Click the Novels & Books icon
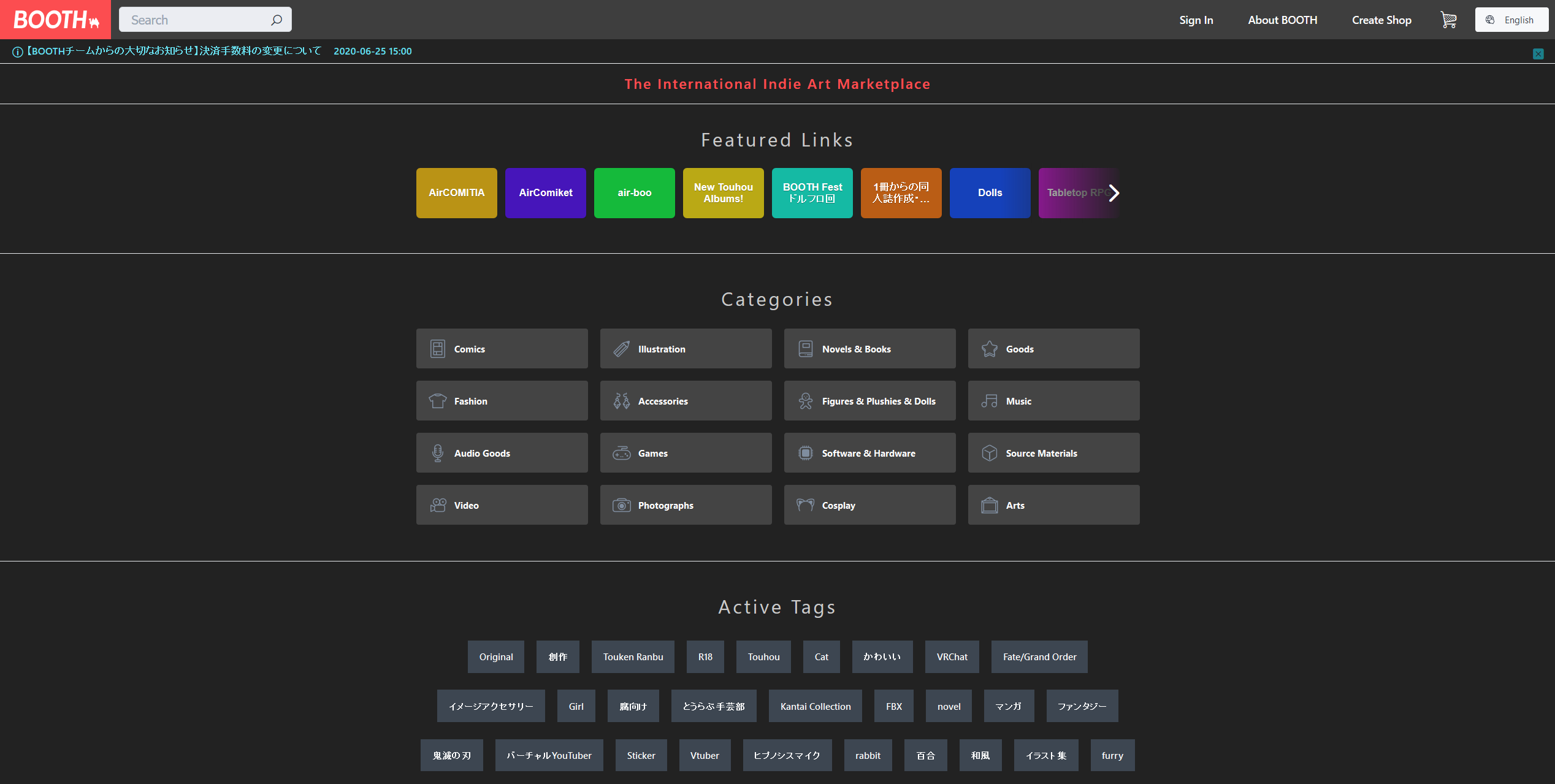The height and width of the screenshot is (784, 1555). pyautogui.click(x=806, y=349)
